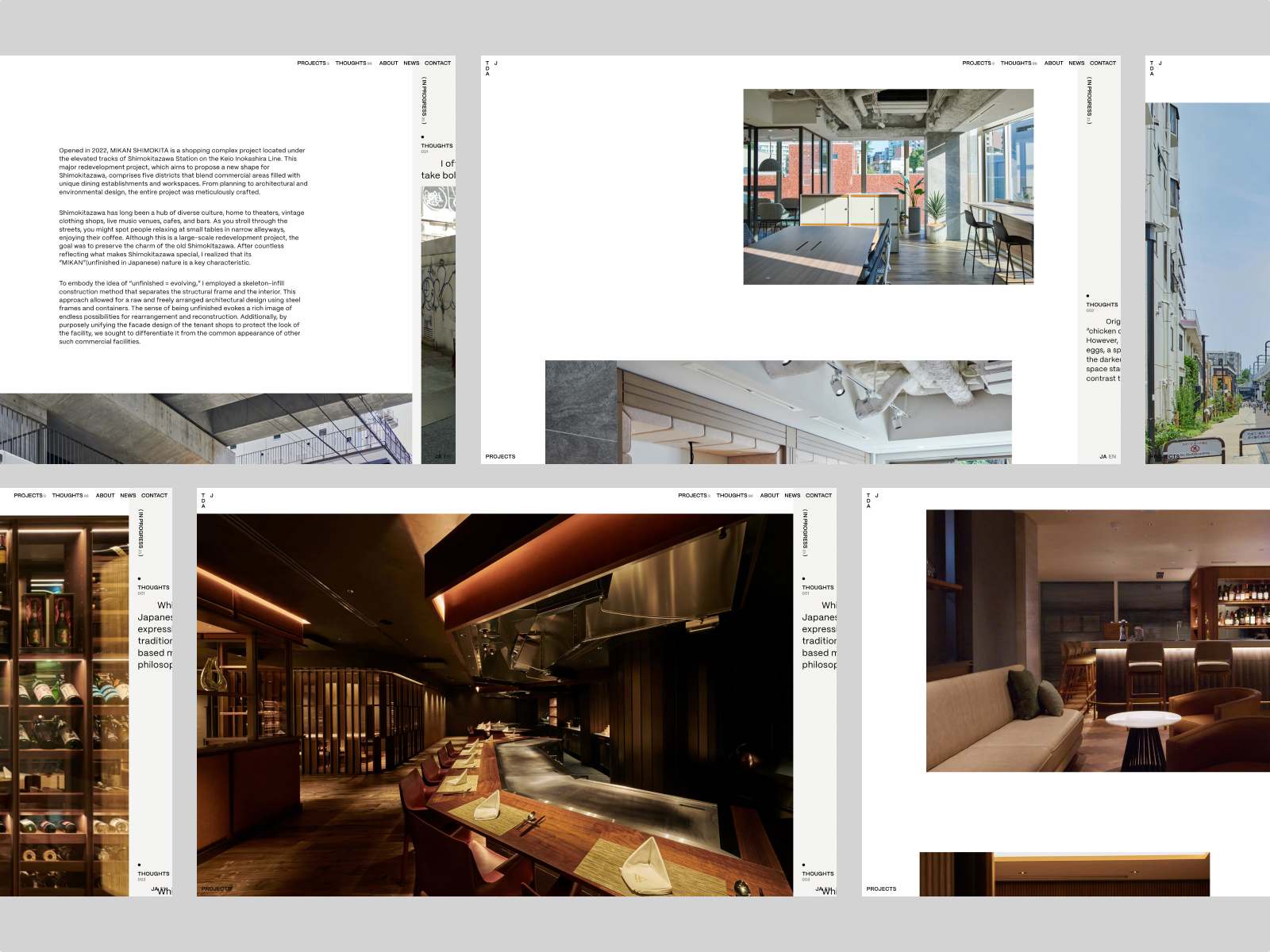1270x952 pixels.
Task: Open the graffiti wall thumbnail in THOUGHTS sidebar
Action: (x=438, y=325)
